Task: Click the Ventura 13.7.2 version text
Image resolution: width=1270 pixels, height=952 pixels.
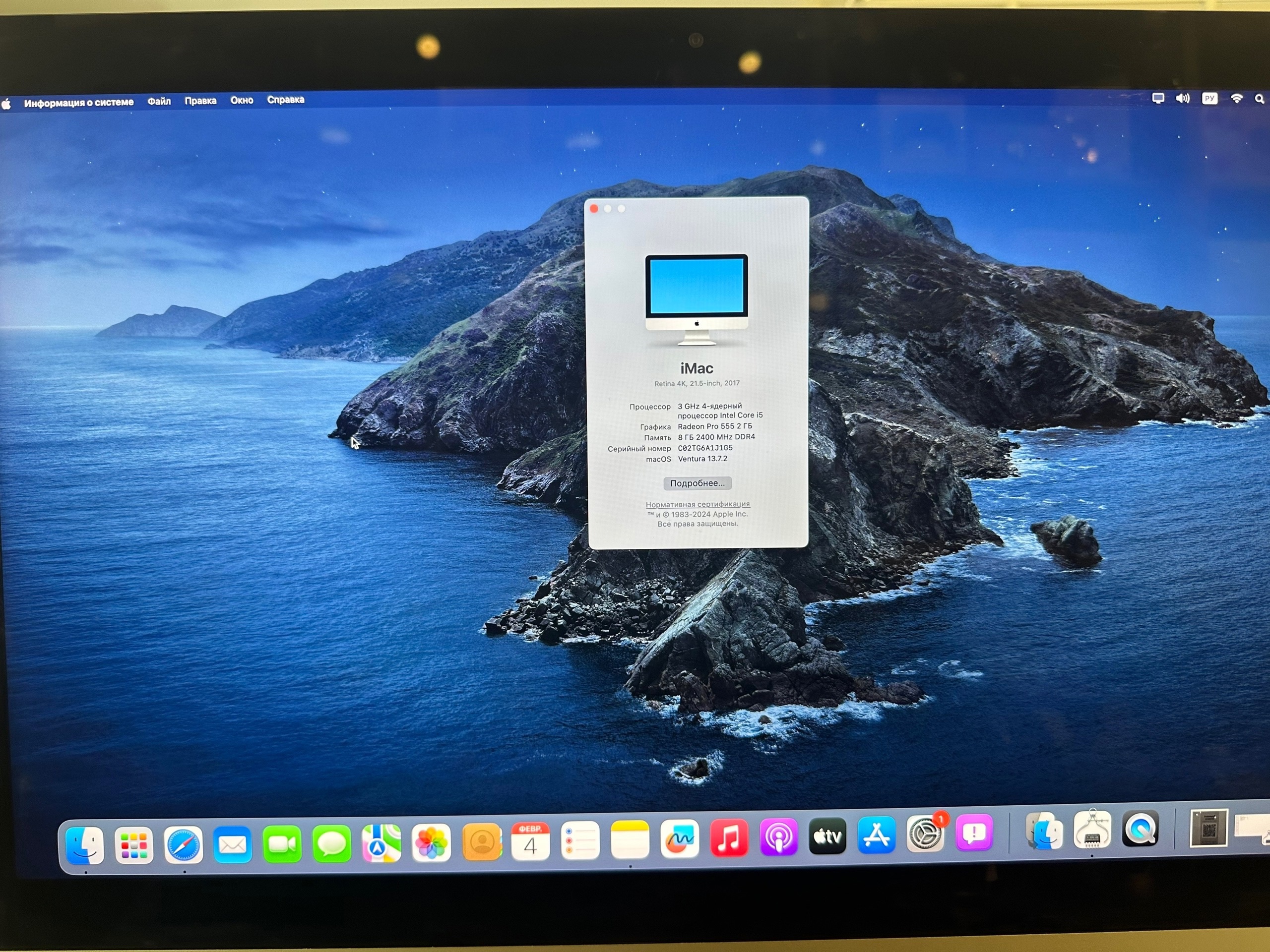Action: click(x=702, y=459)
